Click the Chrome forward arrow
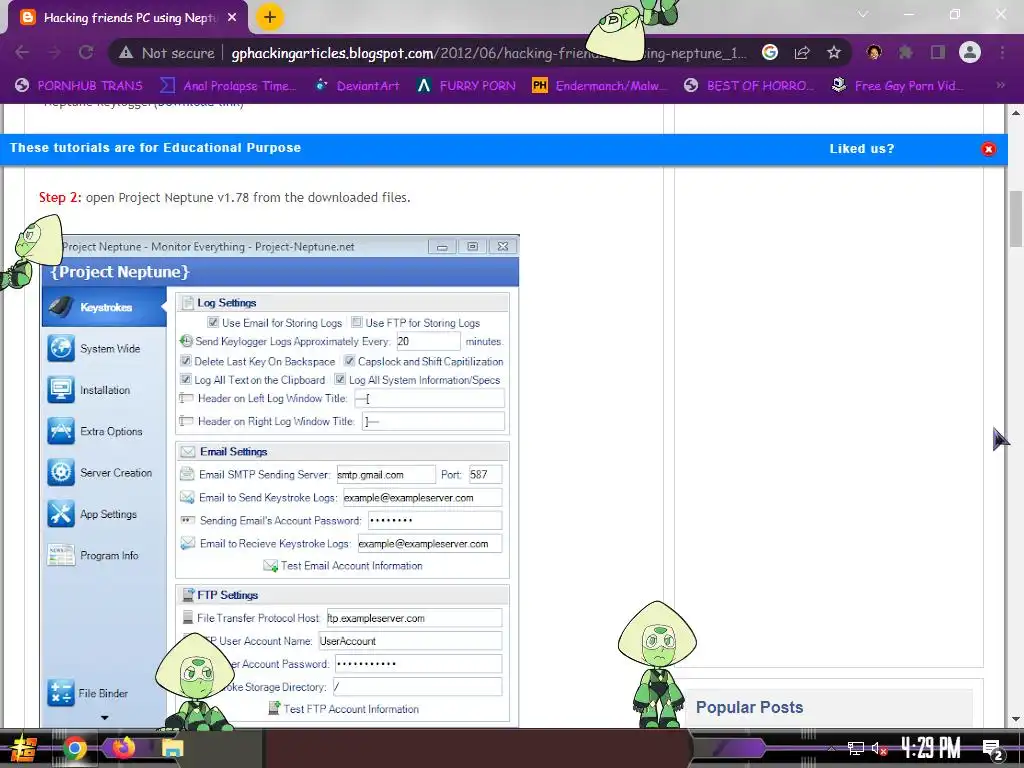Screen dimensions: 1024x768 tap(54, 52)
